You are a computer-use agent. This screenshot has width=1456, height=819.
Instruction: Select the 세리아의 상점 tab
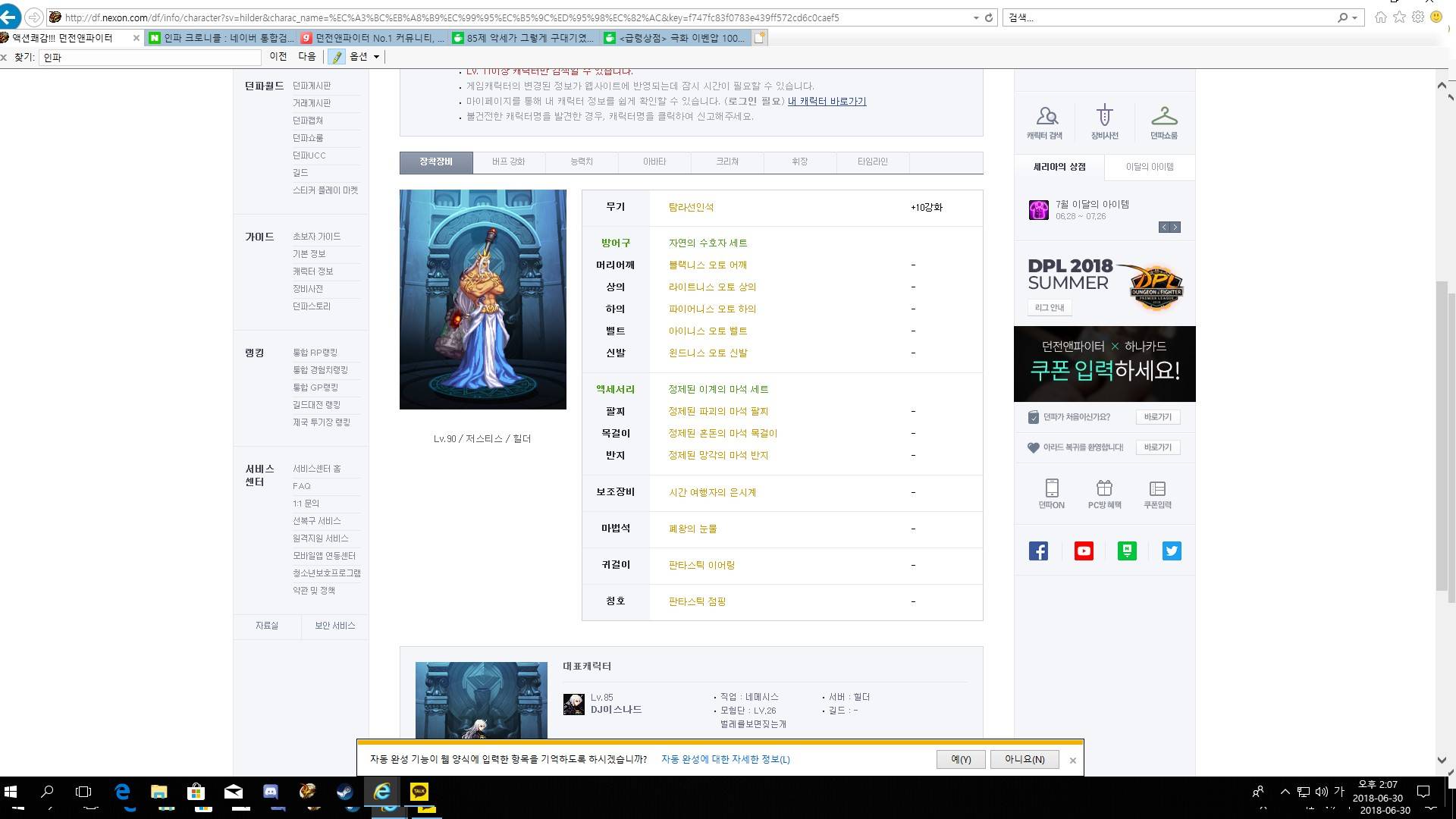click(1059, 167)
